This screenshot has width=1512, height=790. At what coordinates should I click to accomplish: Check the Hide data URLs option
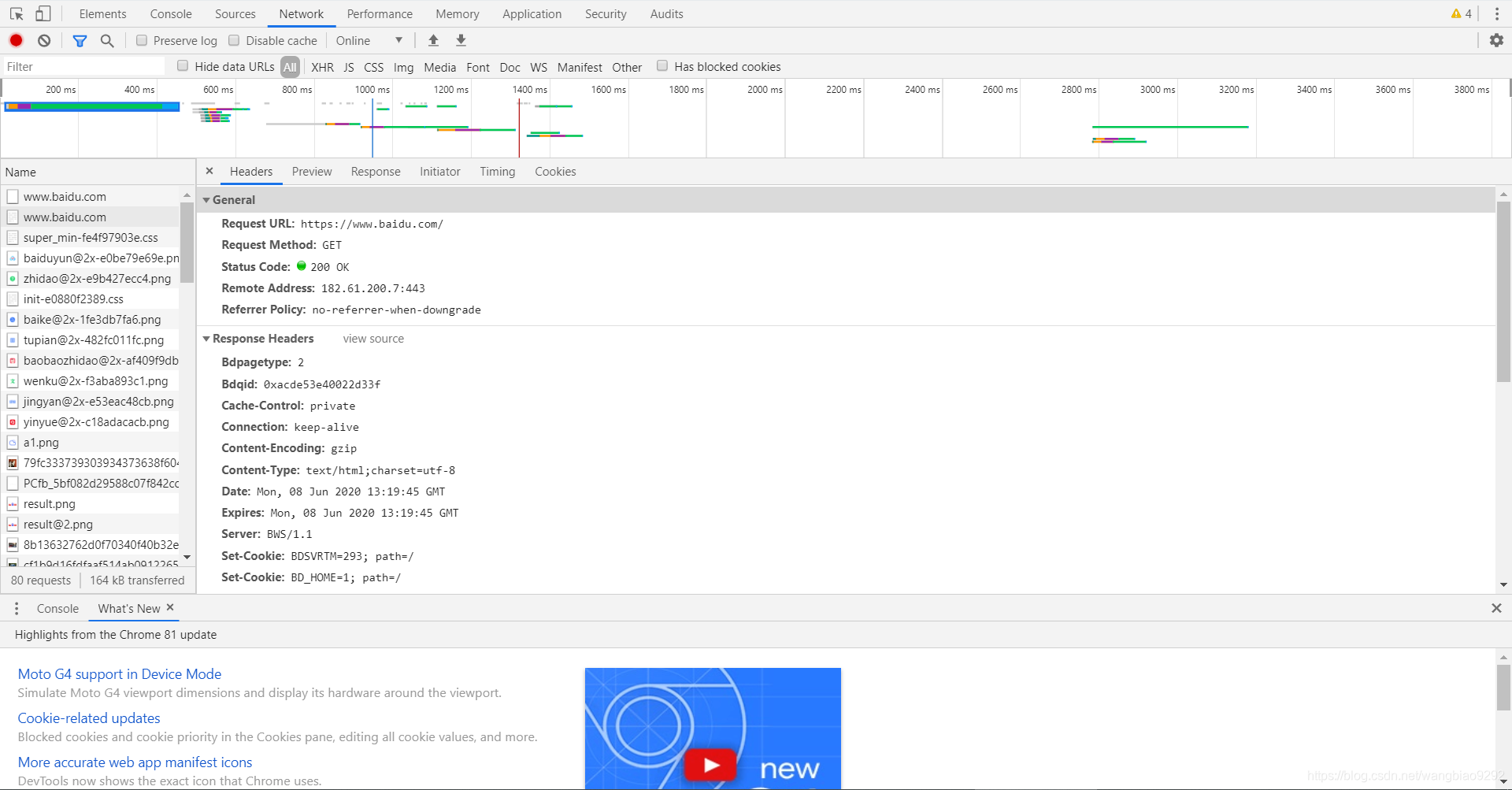pos(183,66)
